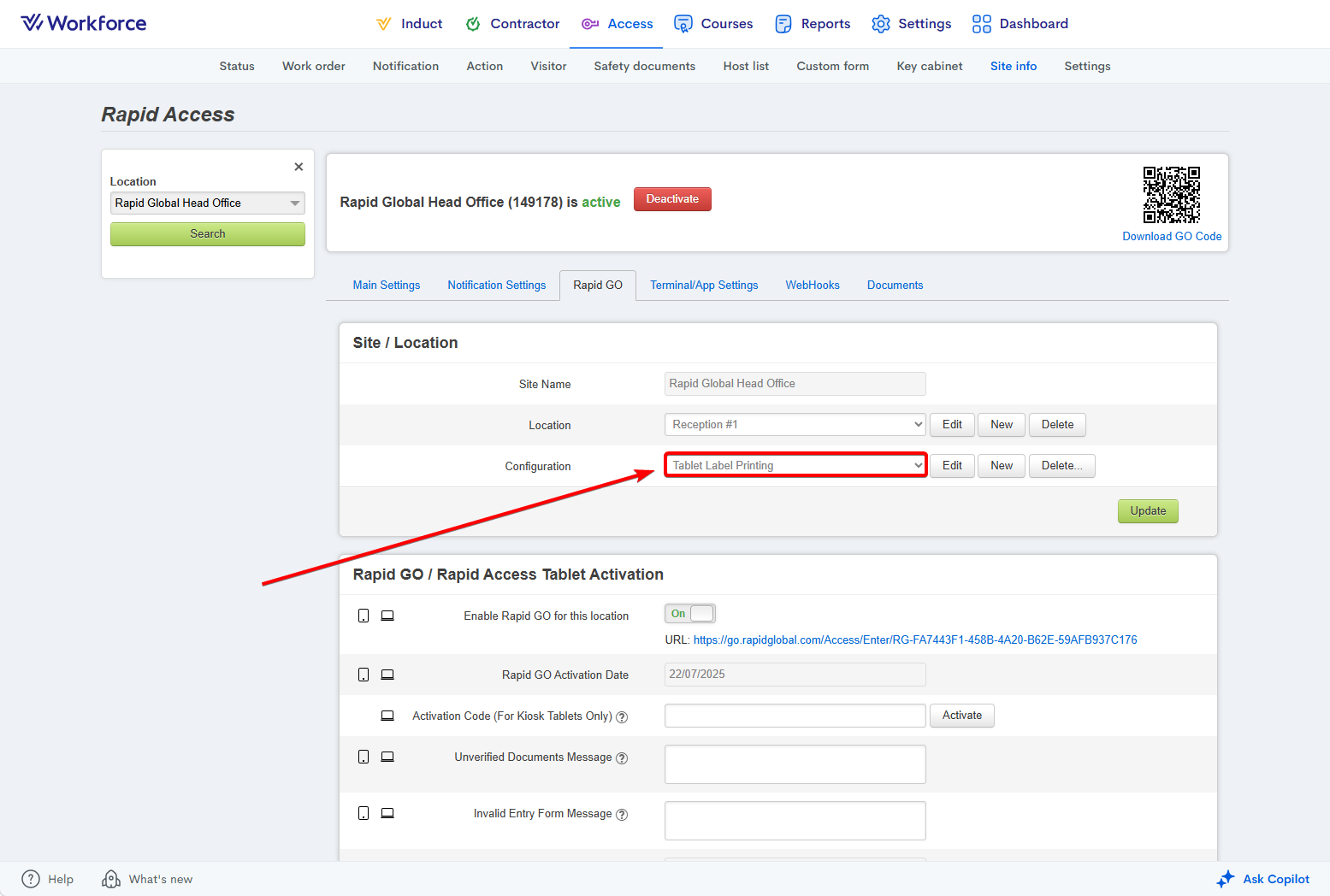
Task: Click Delete next to Location dropdown
Action: click(x=1057, y=425)
